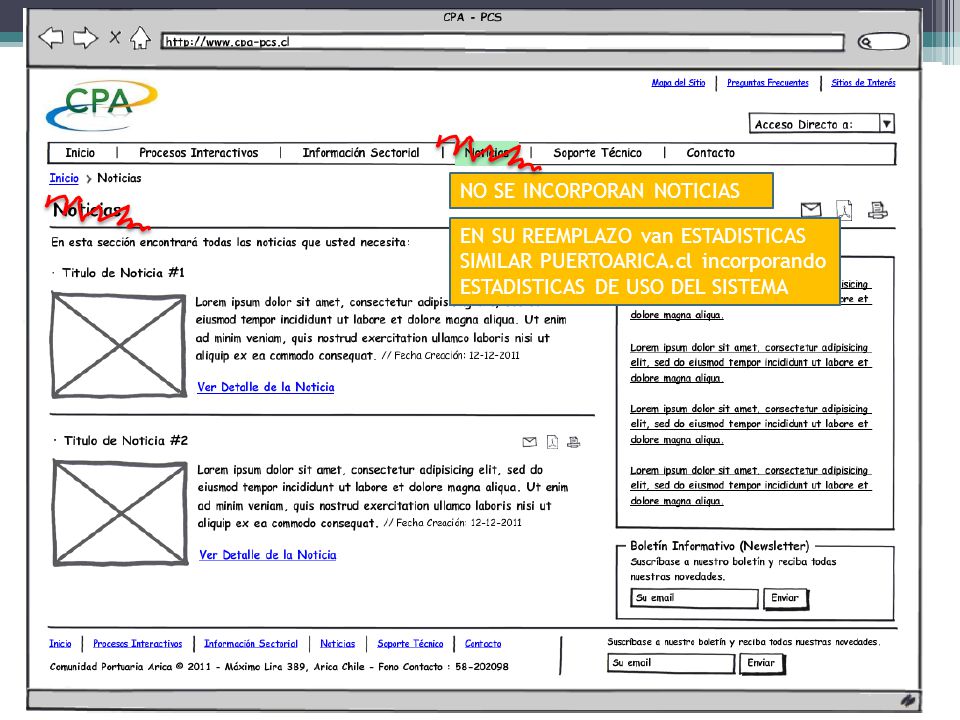Click the page-level email envelope icon
960x720 pixels.
coord(811,210)
